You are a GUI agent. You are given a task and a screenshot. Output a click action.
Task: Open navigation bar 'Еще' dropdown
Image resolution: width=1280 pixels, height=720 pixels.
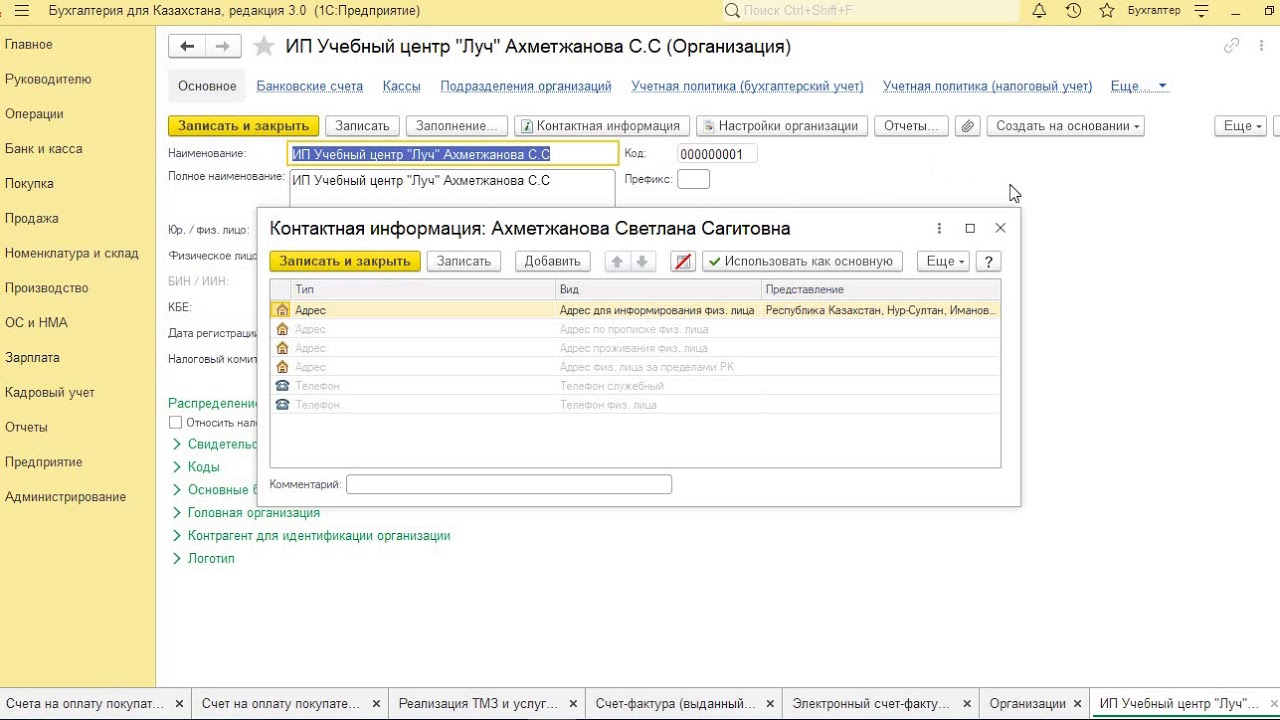coord(1139,86)
